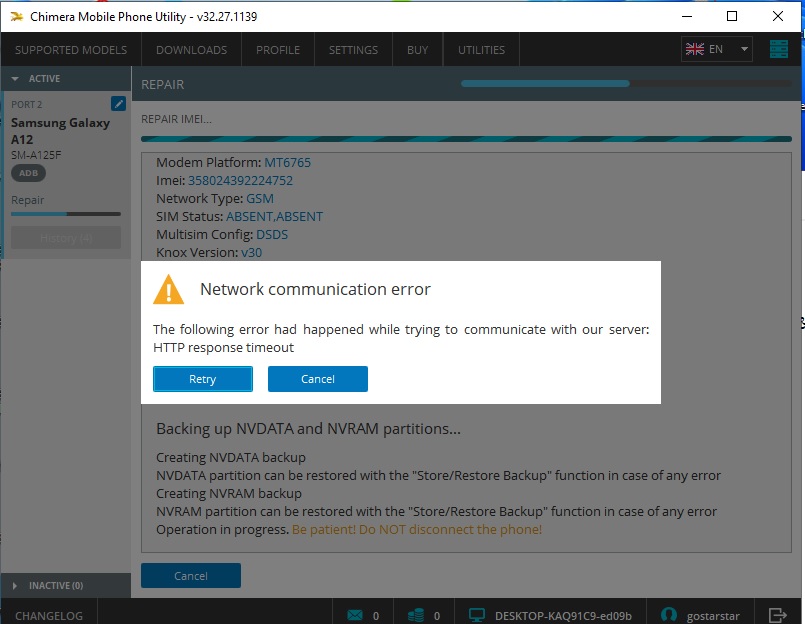Click Retry in the error dialog
Screen dimensions: 805x624
tap(203, 379)
